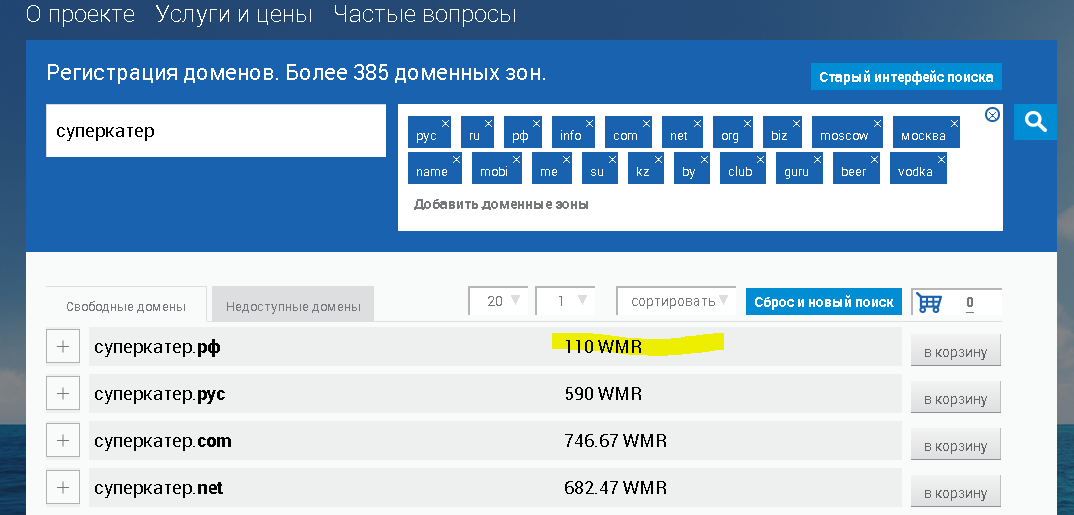Remove the "com" zone tag
Screen dimensions: 1074x515
point(646,123)
